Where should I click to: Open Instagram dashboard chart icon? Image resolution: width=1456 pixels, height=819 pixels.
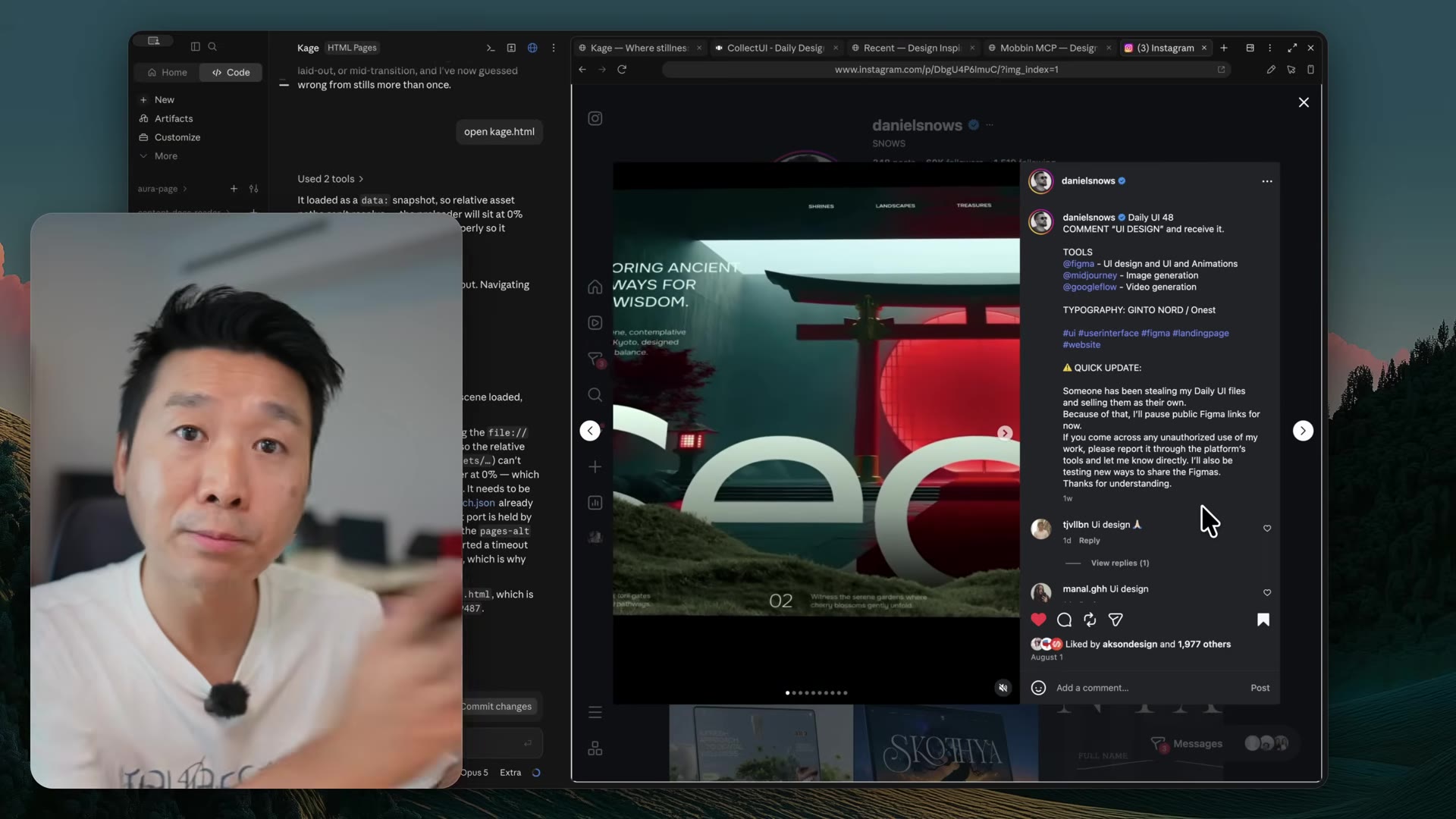click(595, 503)
